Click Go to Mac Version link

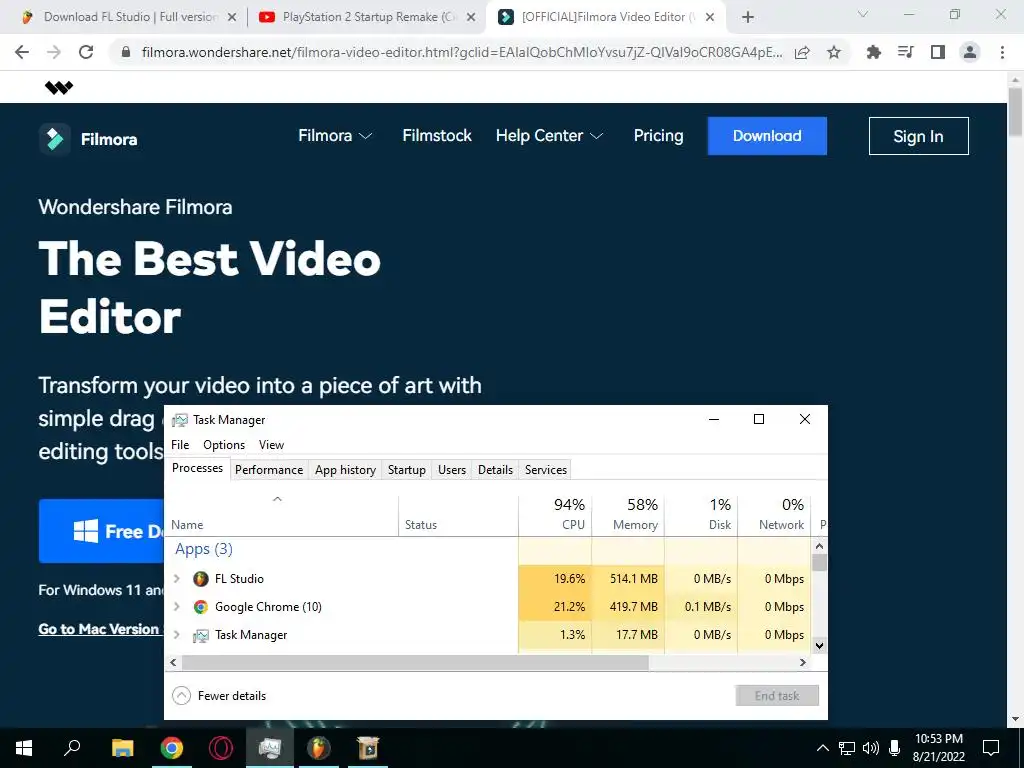99,629
